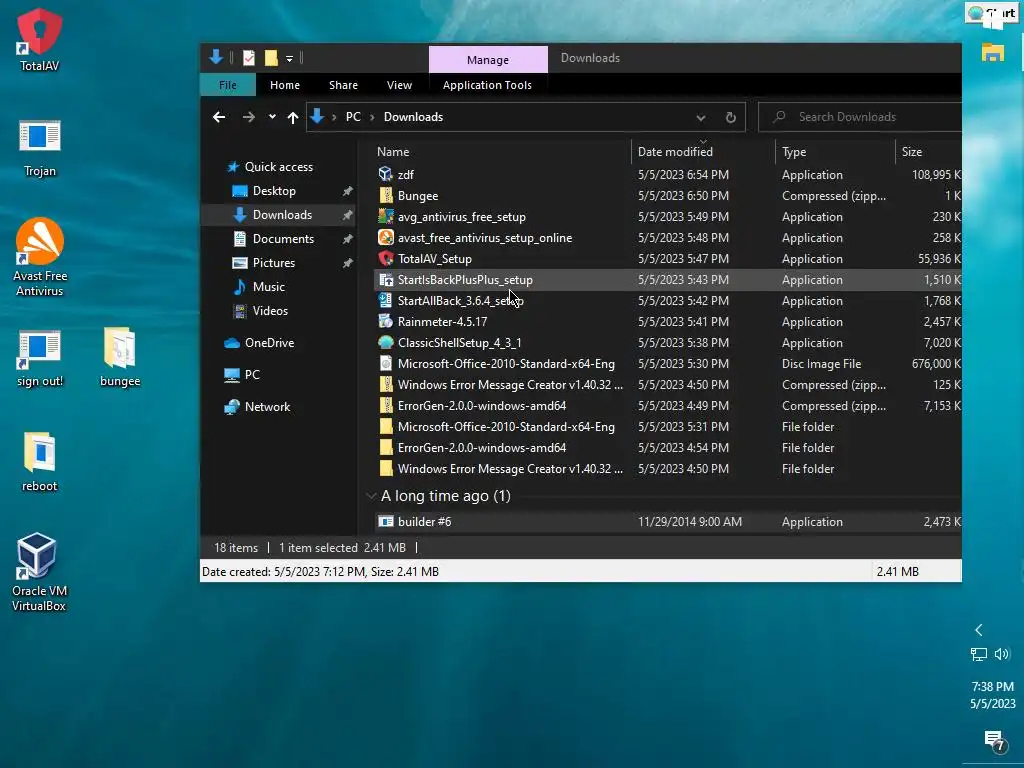Switch to the Share ribbon tab
This screenshot has width=1024, height=768.
[344, 85]
